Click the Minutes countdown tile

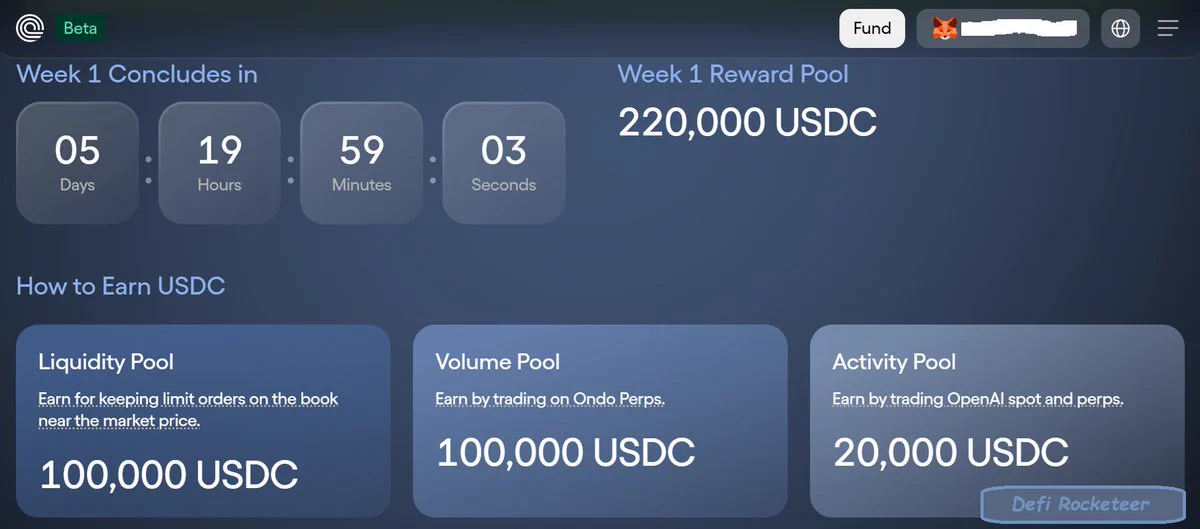click(x=361, y=162)
